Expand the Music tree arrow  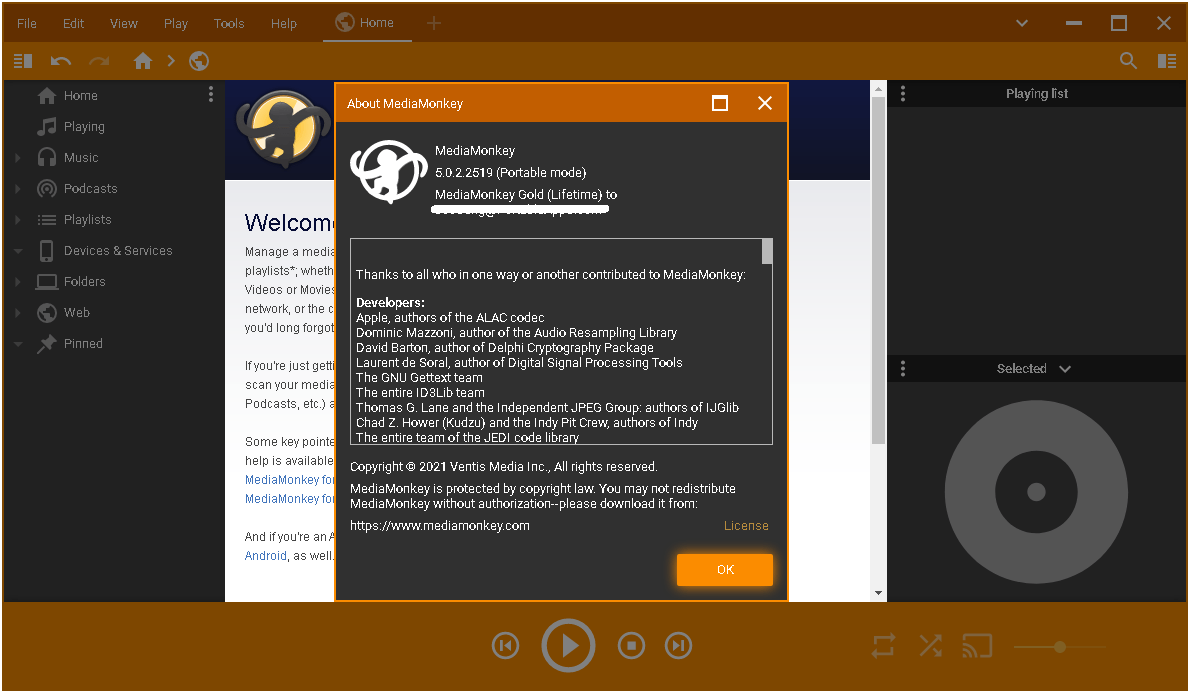tap(17, 158)
